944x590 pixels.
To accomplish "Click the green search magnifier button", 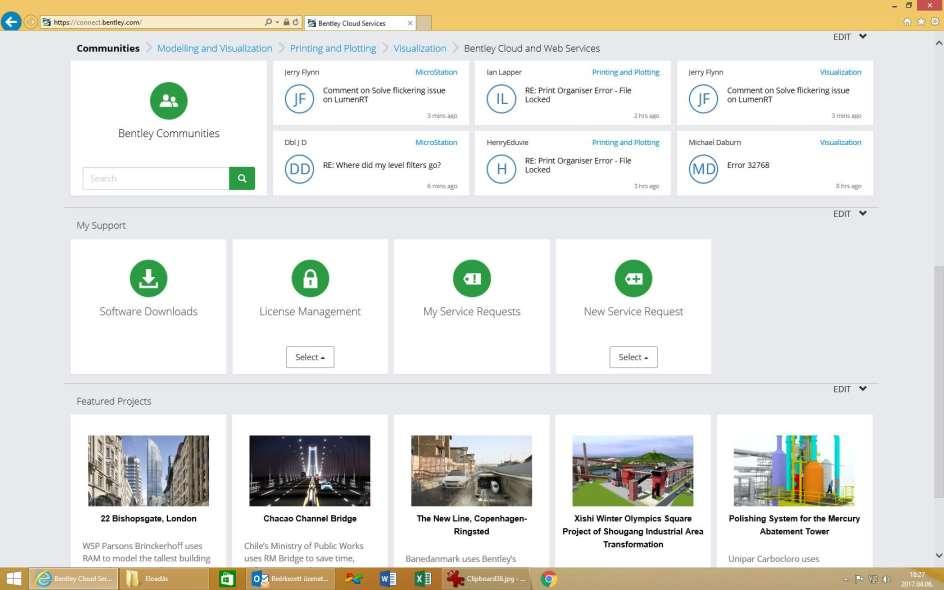I will (x=242, y=178).
